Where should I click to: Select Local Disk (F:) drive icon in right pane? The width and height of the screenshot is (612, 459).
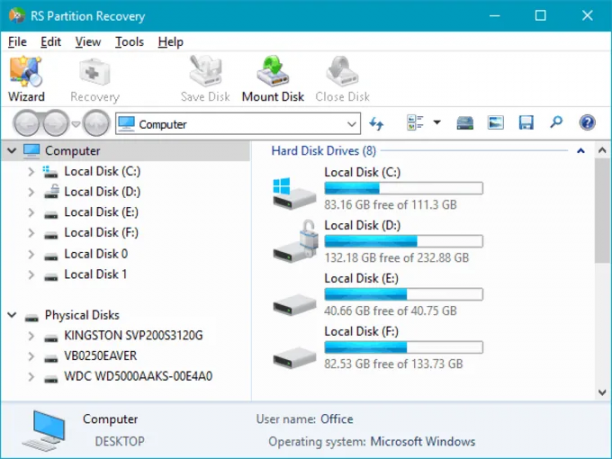pyautogui.click(x=294, y=358)
